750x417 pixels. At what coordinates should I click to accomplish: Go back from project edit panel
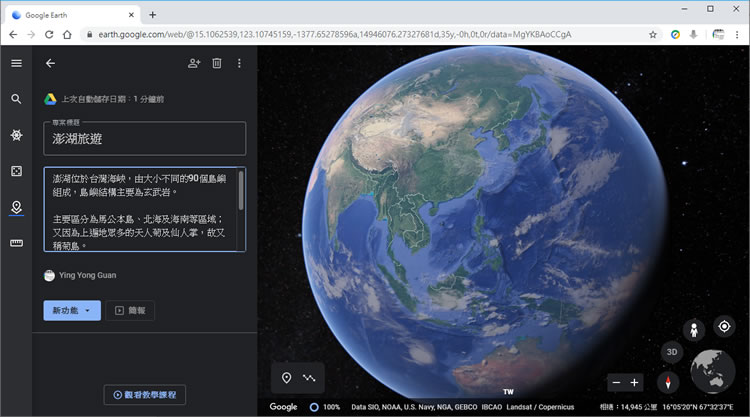(50, 63)
